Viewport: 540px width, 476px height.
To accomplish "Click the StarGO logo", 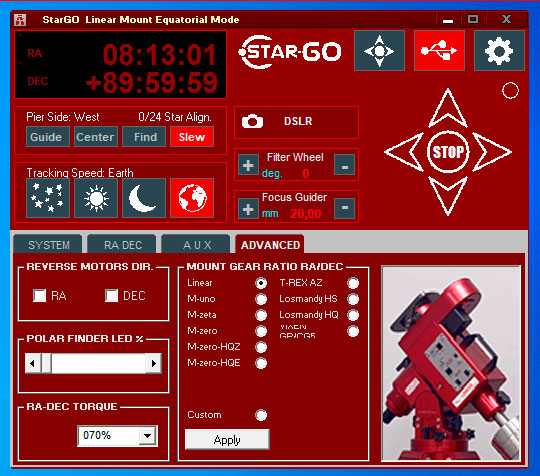I will 290,52.
